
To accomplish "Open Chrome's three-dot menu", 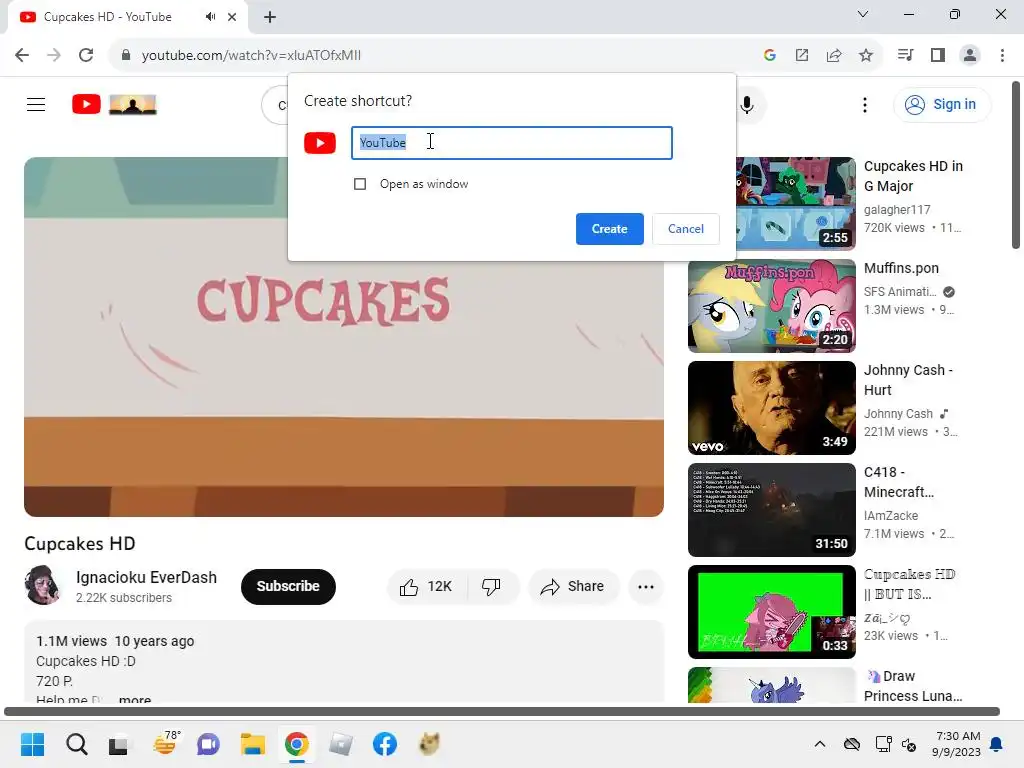I will point(1002,56).
